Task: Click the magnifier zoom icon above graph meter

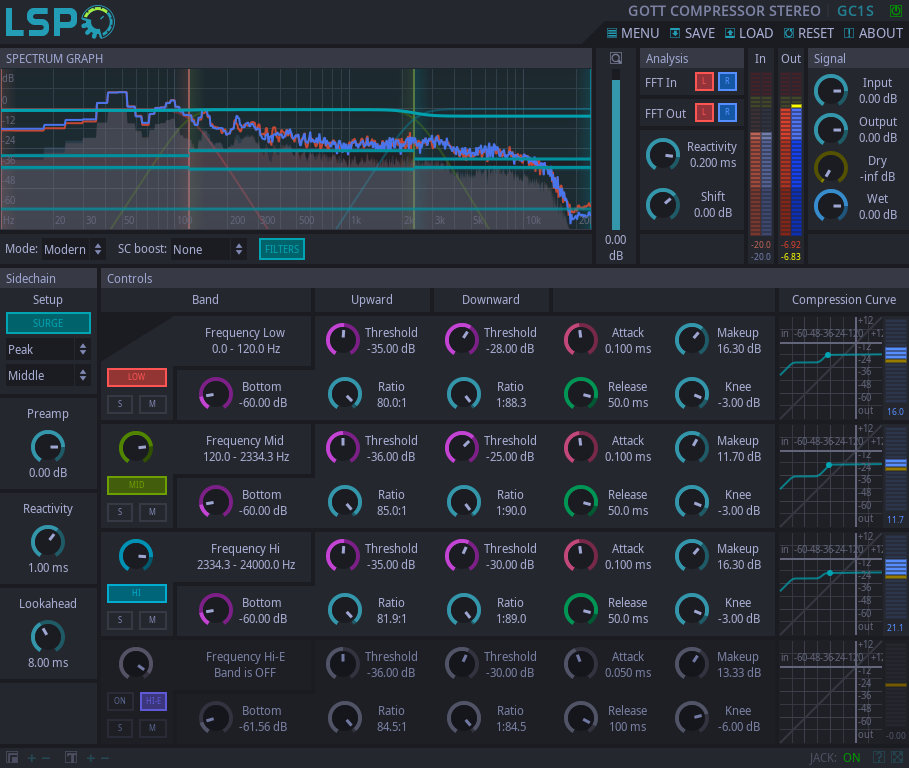Action: (616, 58)
